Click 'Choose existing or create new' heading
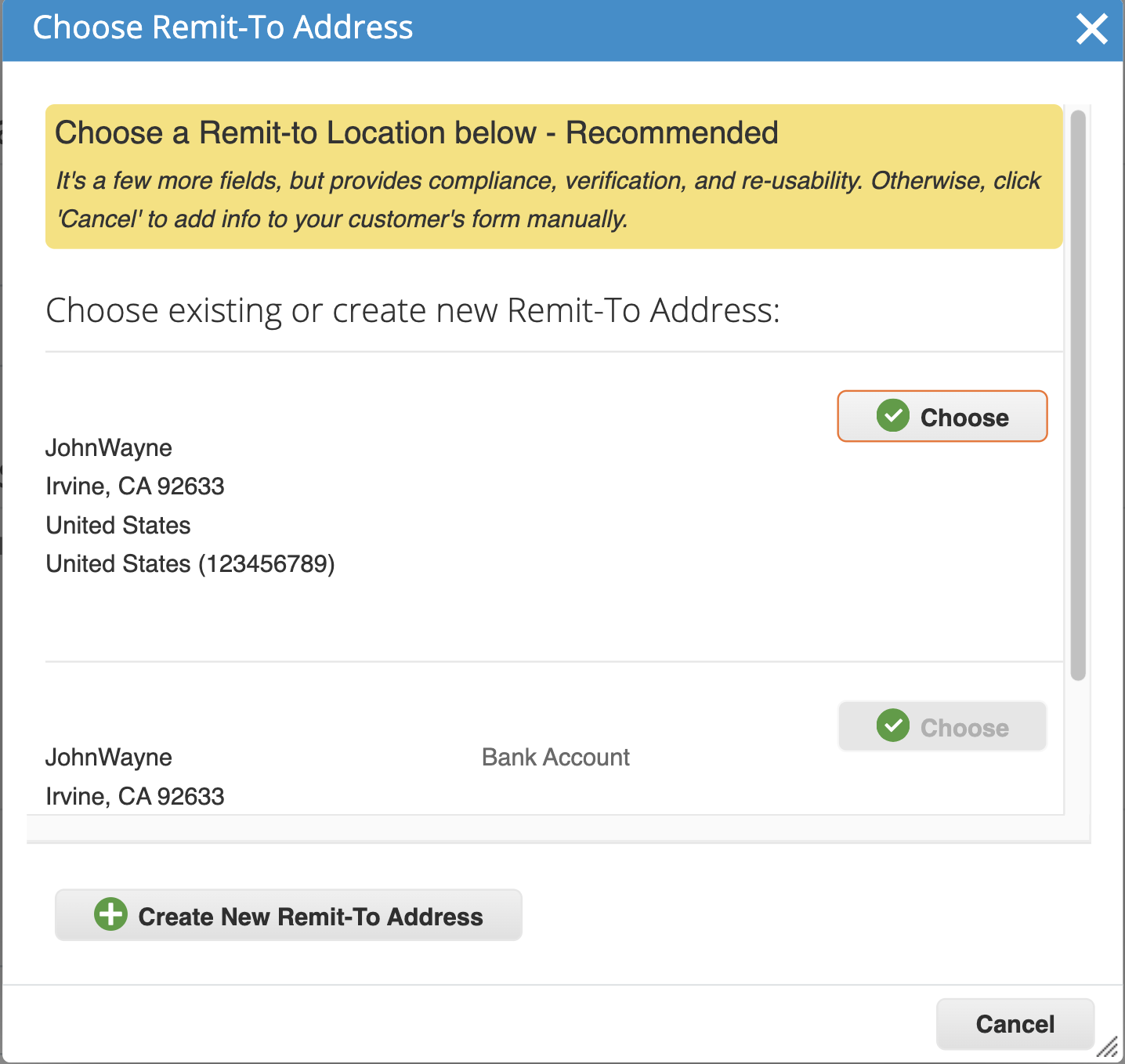The image size is (1125, 1064). pos(413,310)
